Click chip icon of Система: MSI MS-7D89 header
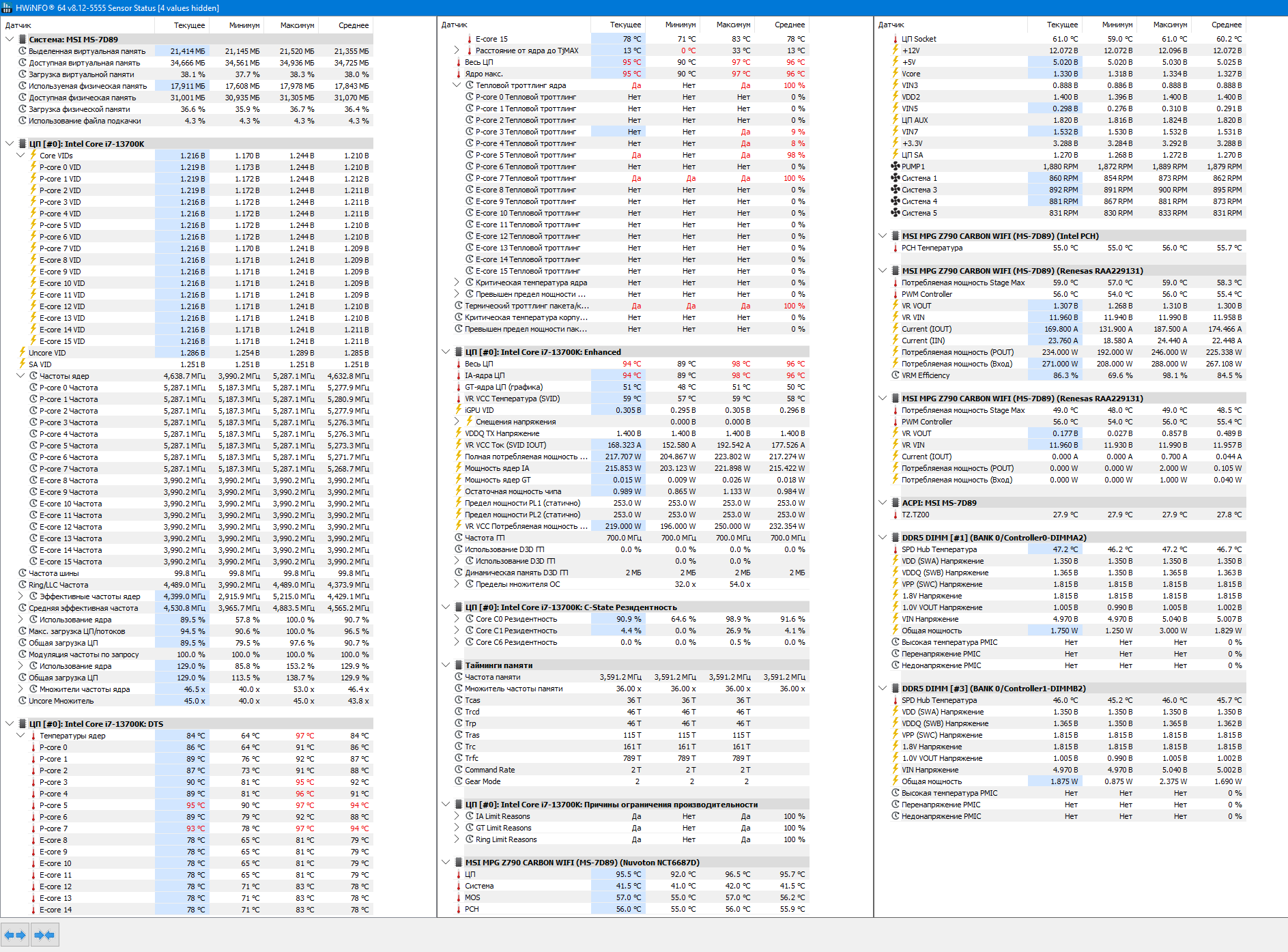1288x952 pixels. pyautogui.click(x=23, y=40)
